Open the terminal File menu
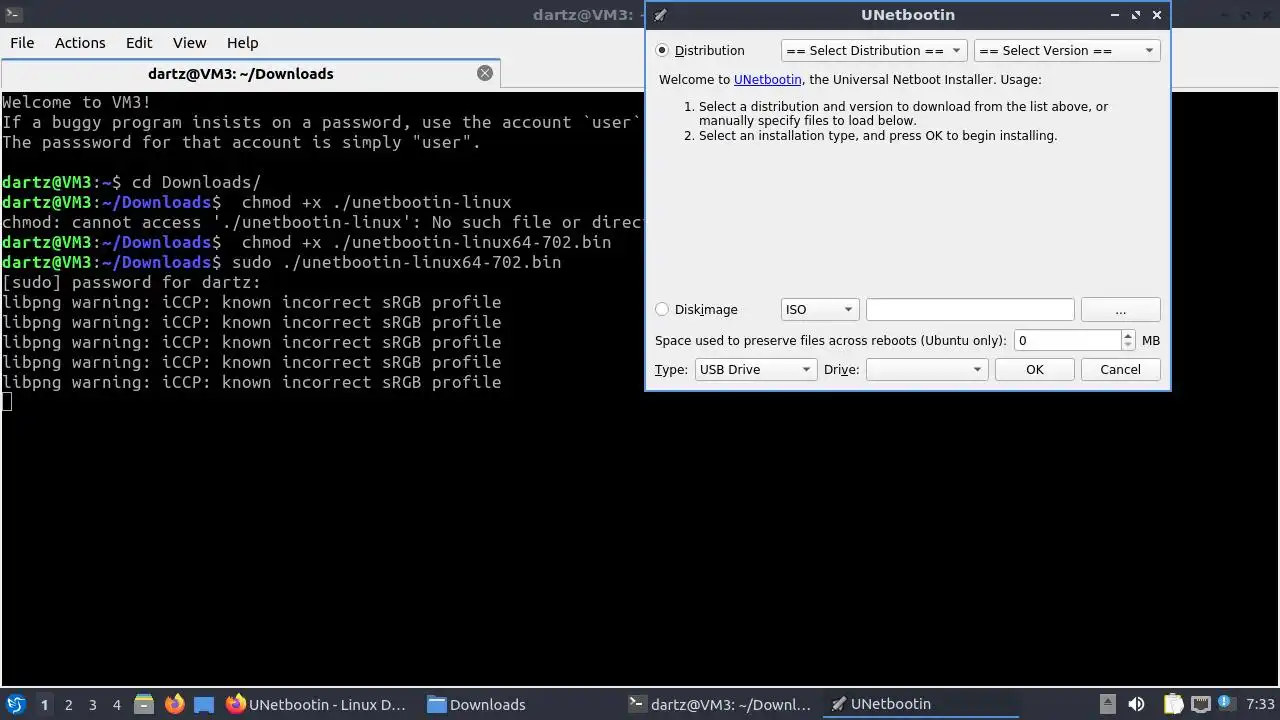Screen dimensions: 1280x720 click(22, 43)
